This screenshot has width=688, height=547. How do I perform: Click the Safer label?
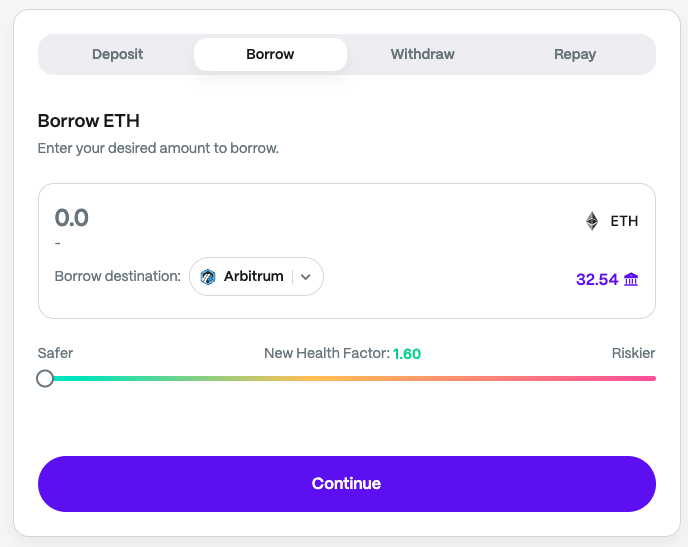(x=55, y=353)
